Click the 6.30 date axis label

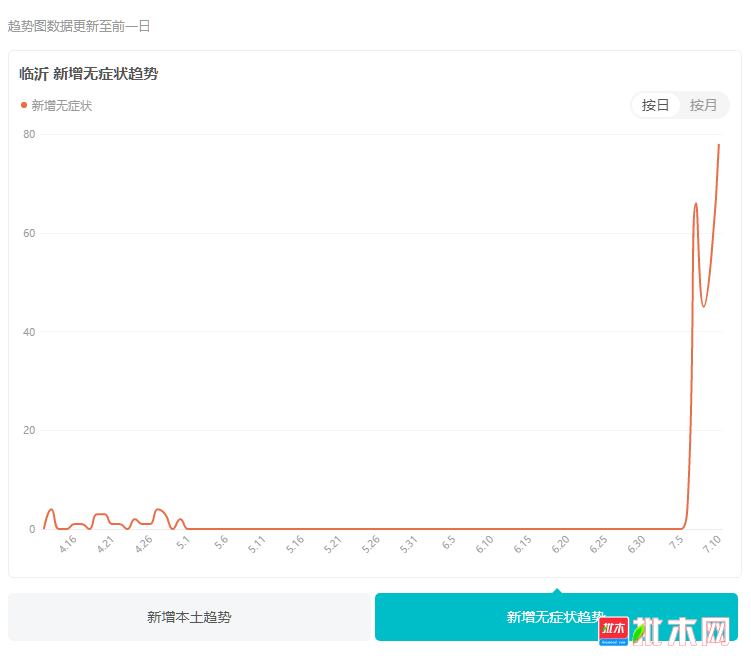636,545
